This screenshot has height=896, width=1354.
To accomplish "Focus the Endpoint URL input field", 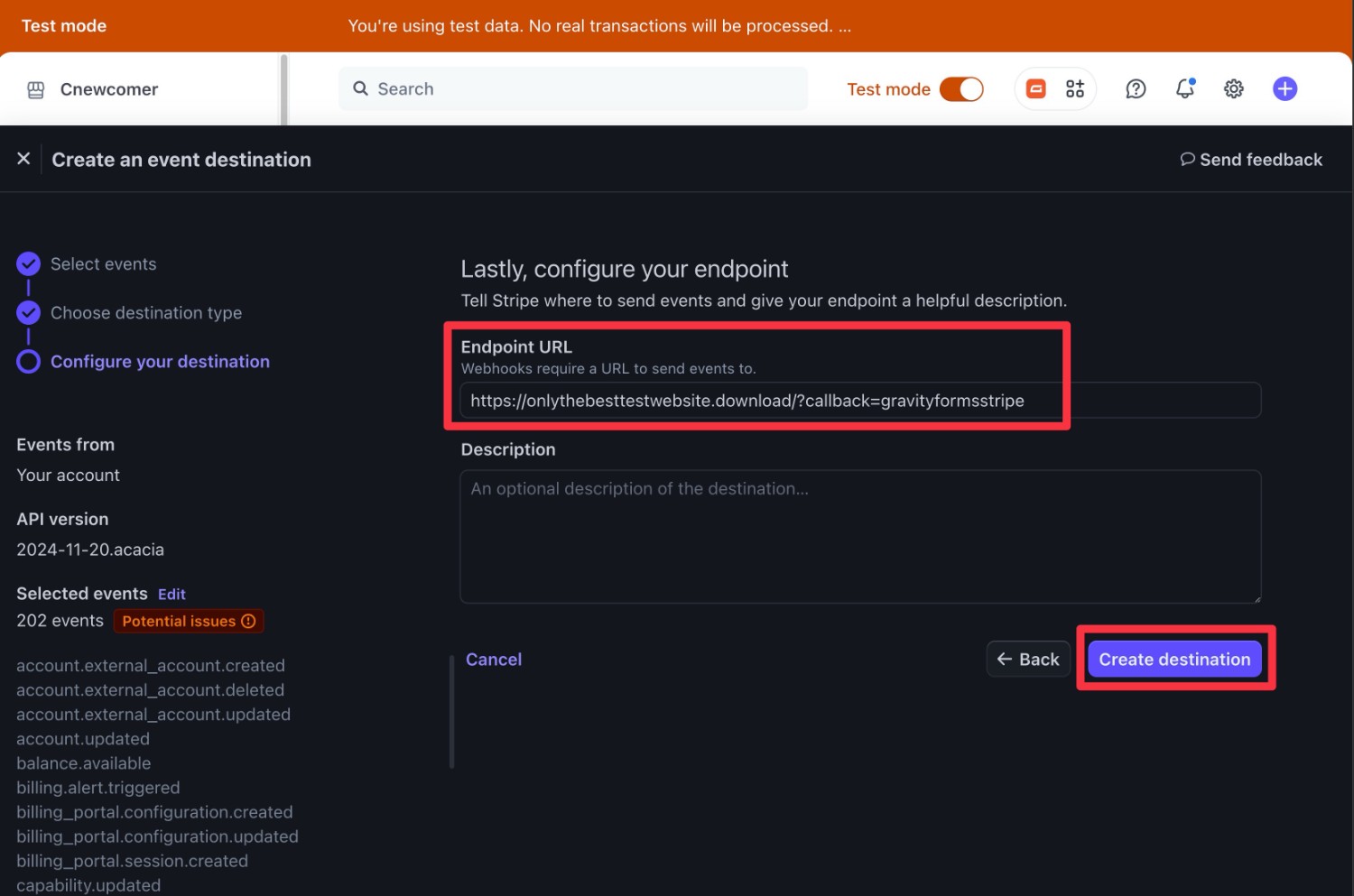I will tap(860, 400).
